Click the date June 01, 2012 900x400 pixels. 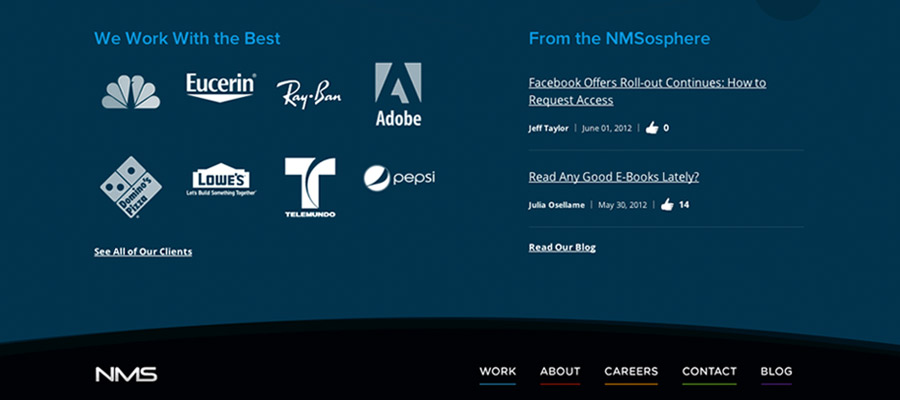point(607,129)
